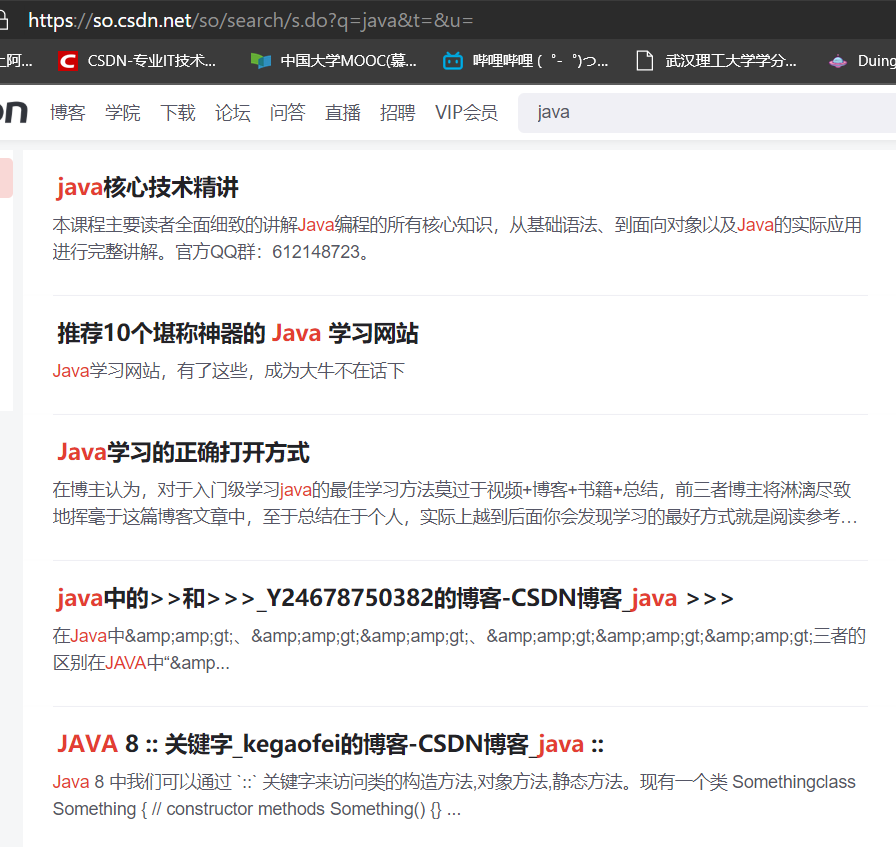This screenshot has height=847, width=896.
Task: Open the 博客 navigation item
Action: click(67, 113)
